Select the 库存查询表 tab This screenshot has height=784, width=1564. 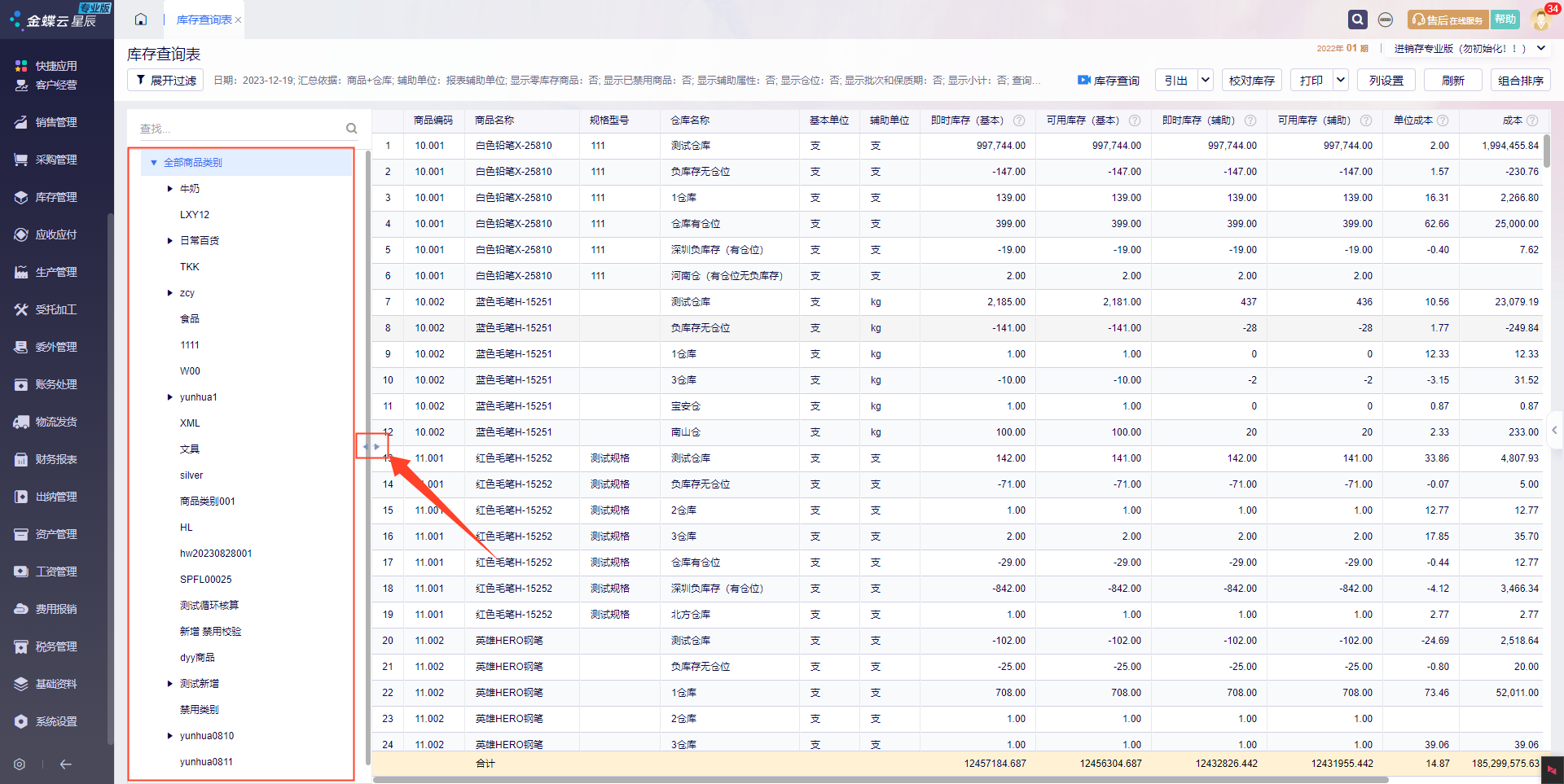click(204, 20)
